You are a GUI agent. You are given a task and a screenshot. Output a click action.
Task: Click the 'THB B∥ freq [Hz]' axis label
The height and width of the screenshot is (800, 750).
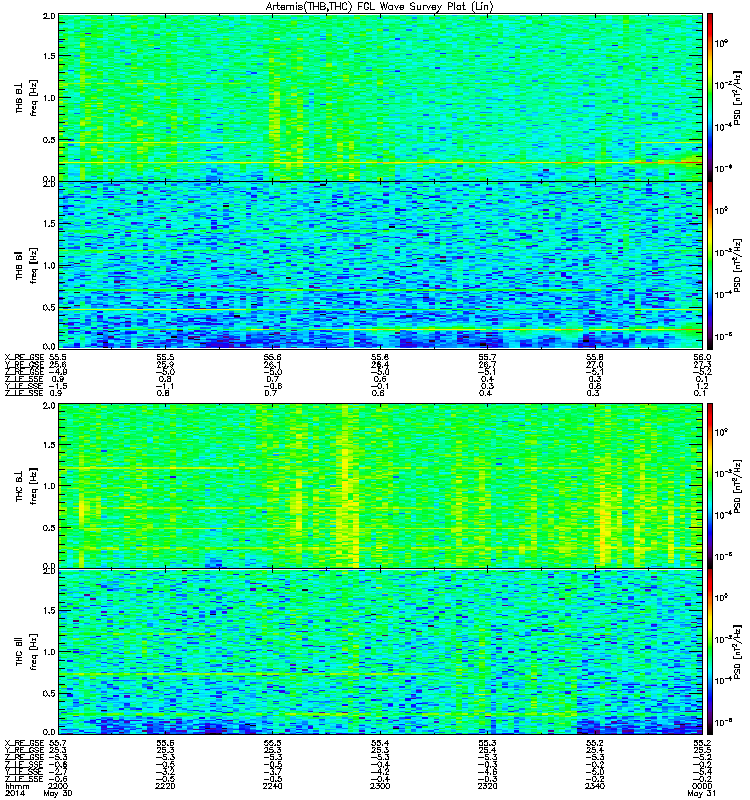[26, 266]
